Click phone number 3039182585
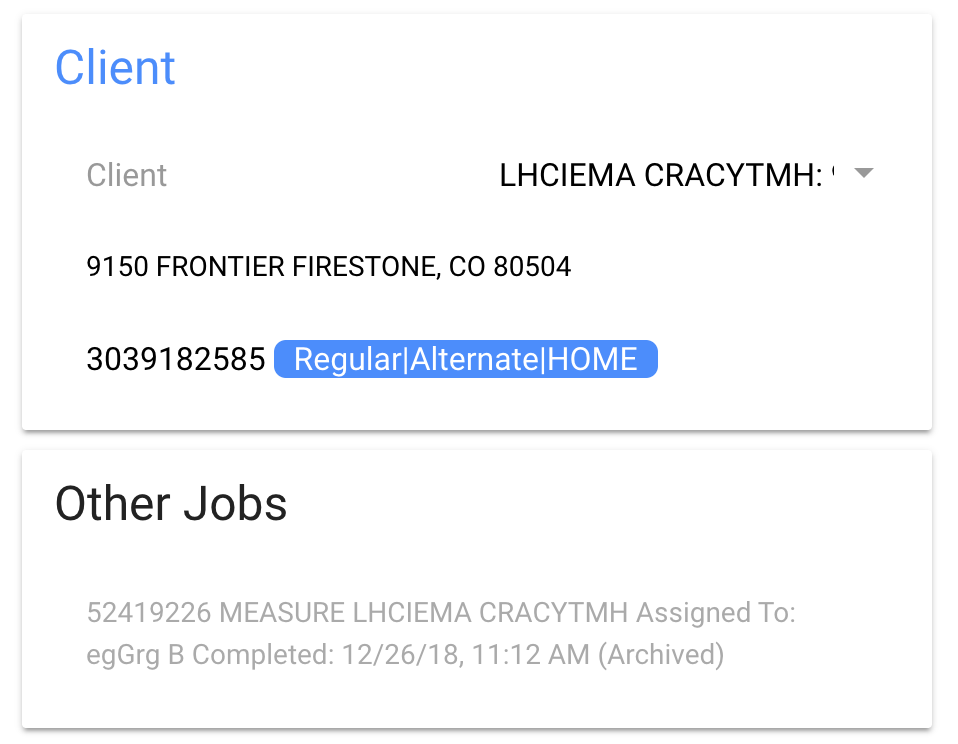This screenshot has width=958, height=744. pos(175,358)
